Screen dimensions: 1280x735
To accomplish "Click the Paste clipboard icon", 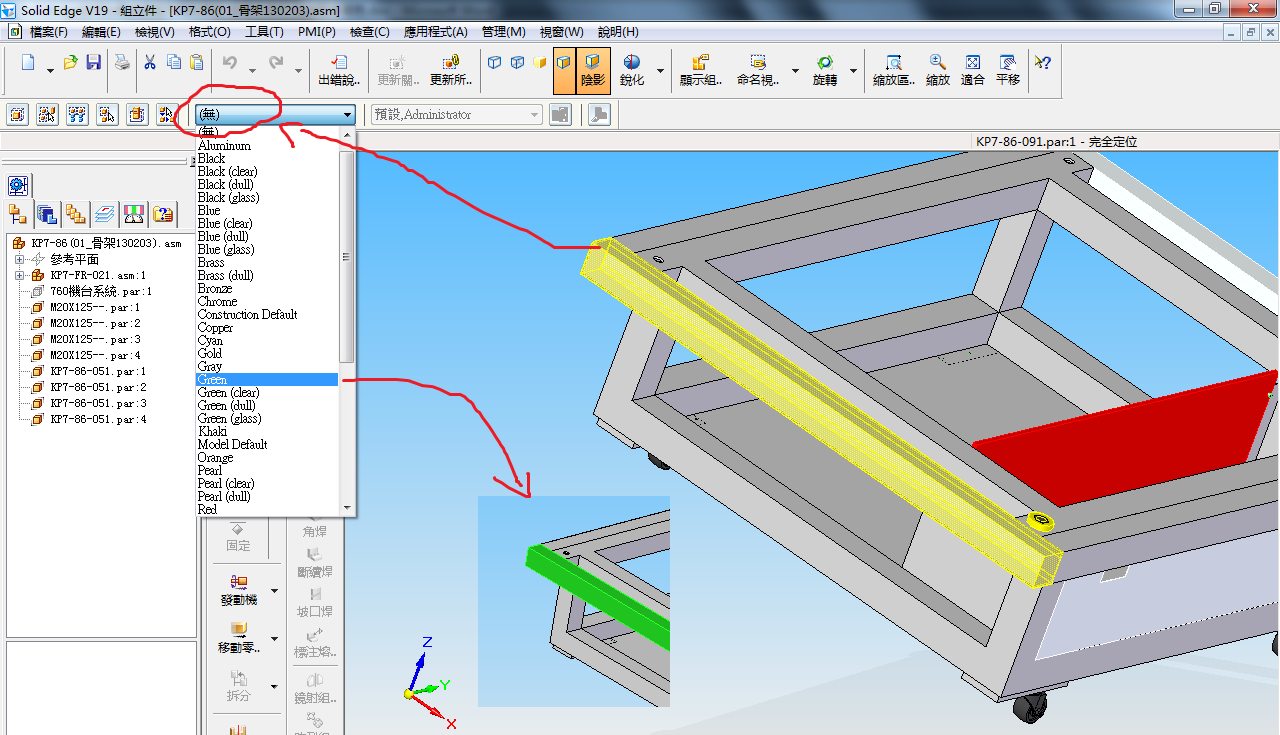I will pos(197,63).
